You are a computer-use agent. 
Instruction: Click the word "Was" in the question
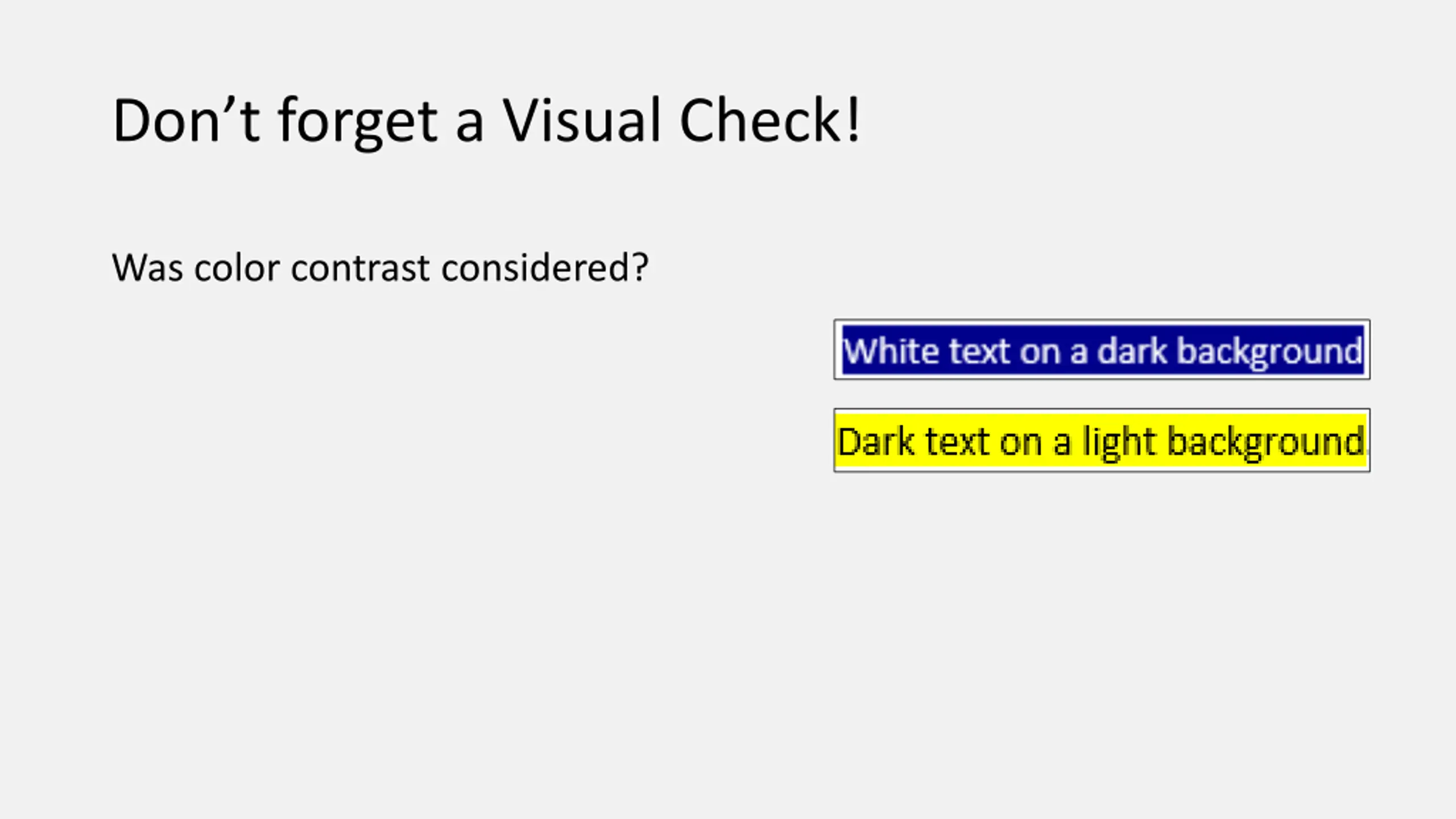pos(147,268)
